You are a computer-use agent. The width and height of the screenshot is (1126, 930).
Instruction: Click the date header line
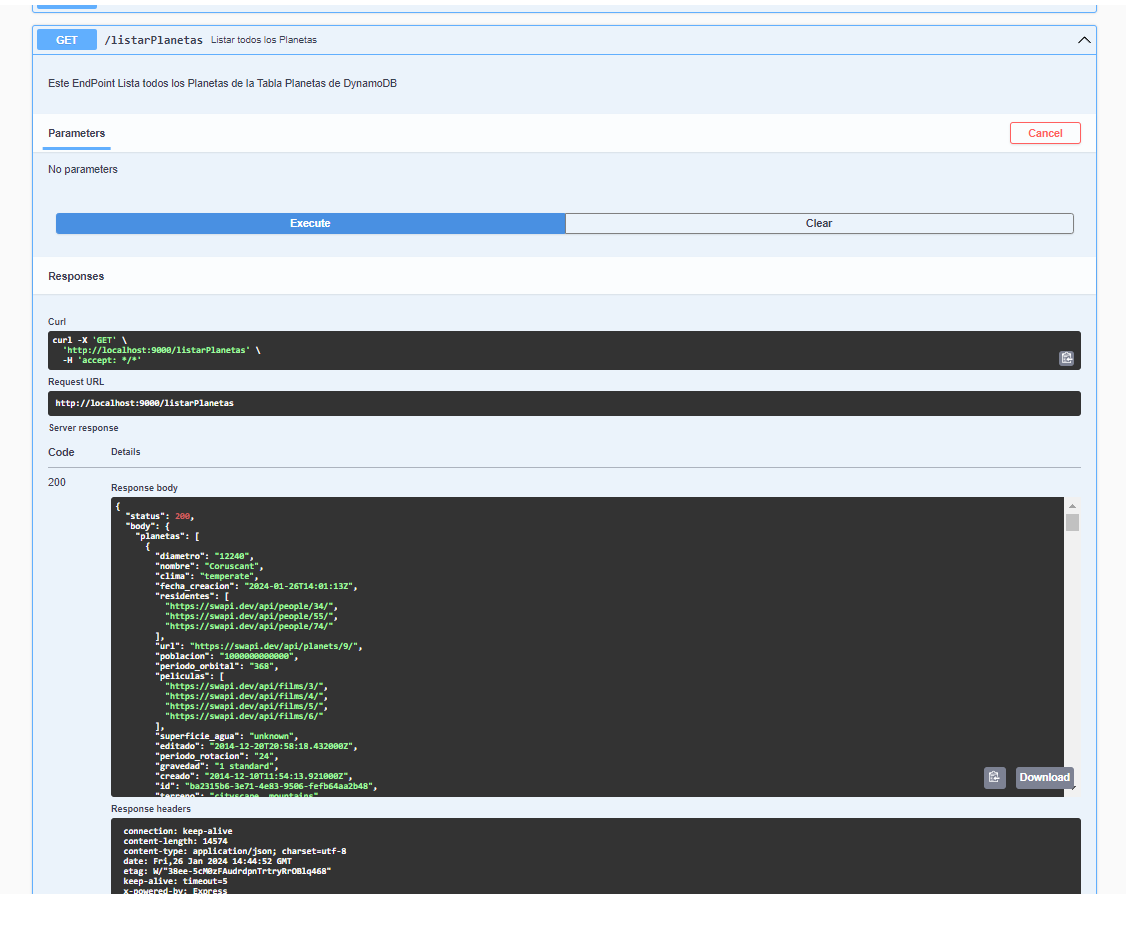click(208, 861)
